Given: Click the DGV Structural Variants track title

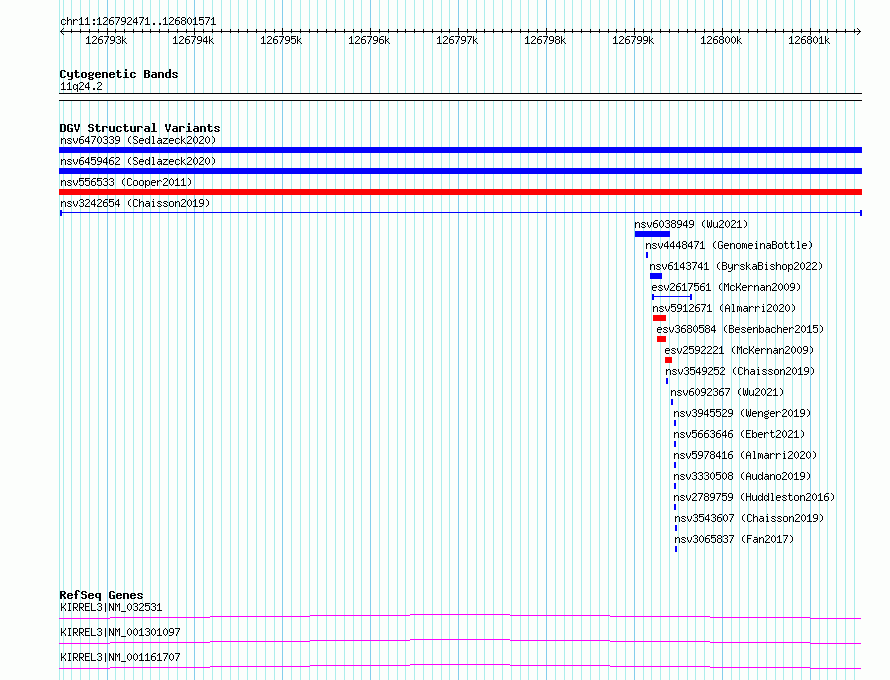Looking at the screenshot, I should pos(140,128).
